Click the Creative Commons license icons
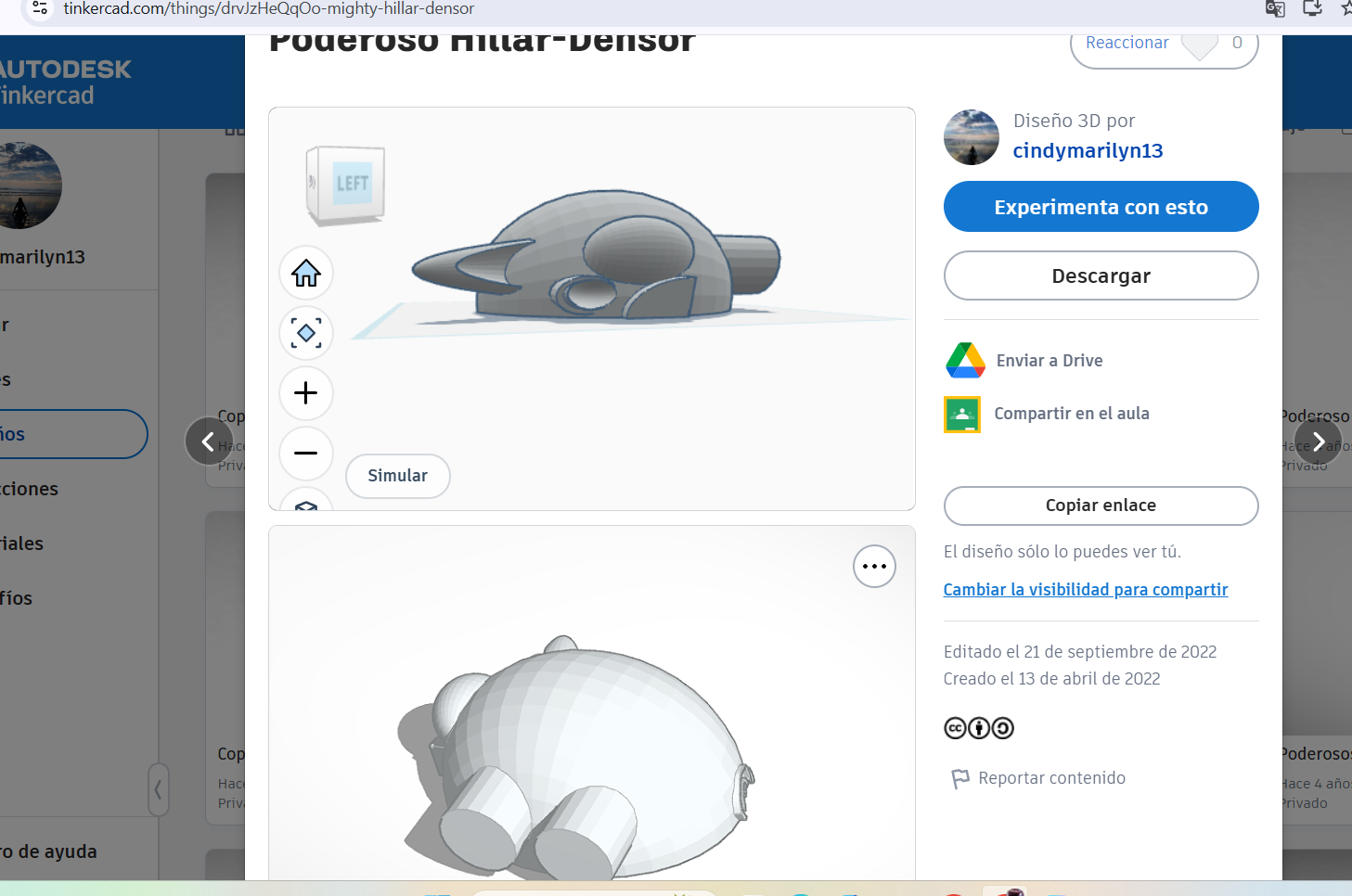This screenshot has height=896, width=1352. [978, 728]
